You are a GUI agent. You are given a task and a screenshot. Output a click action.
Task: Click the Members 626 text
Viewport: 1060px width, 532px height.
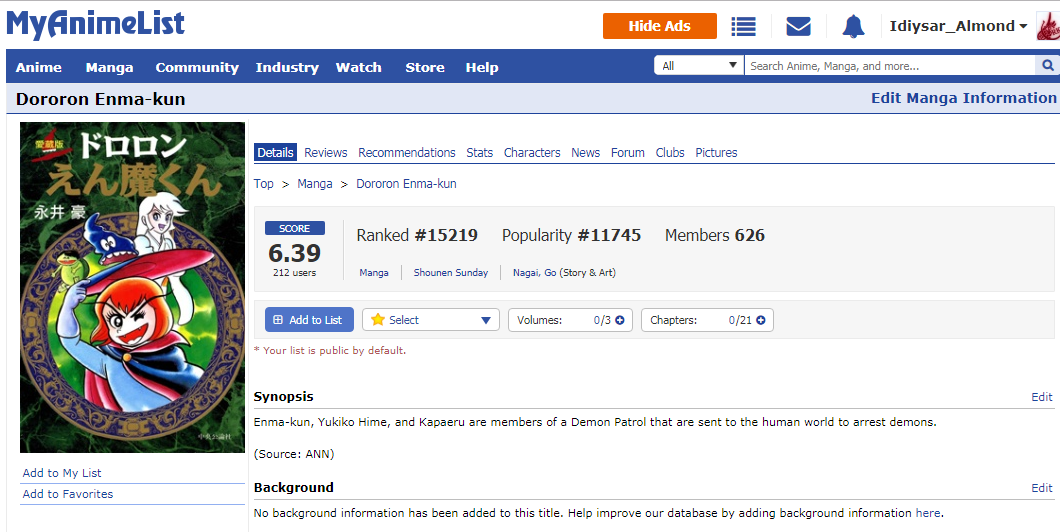pos(715,235)
